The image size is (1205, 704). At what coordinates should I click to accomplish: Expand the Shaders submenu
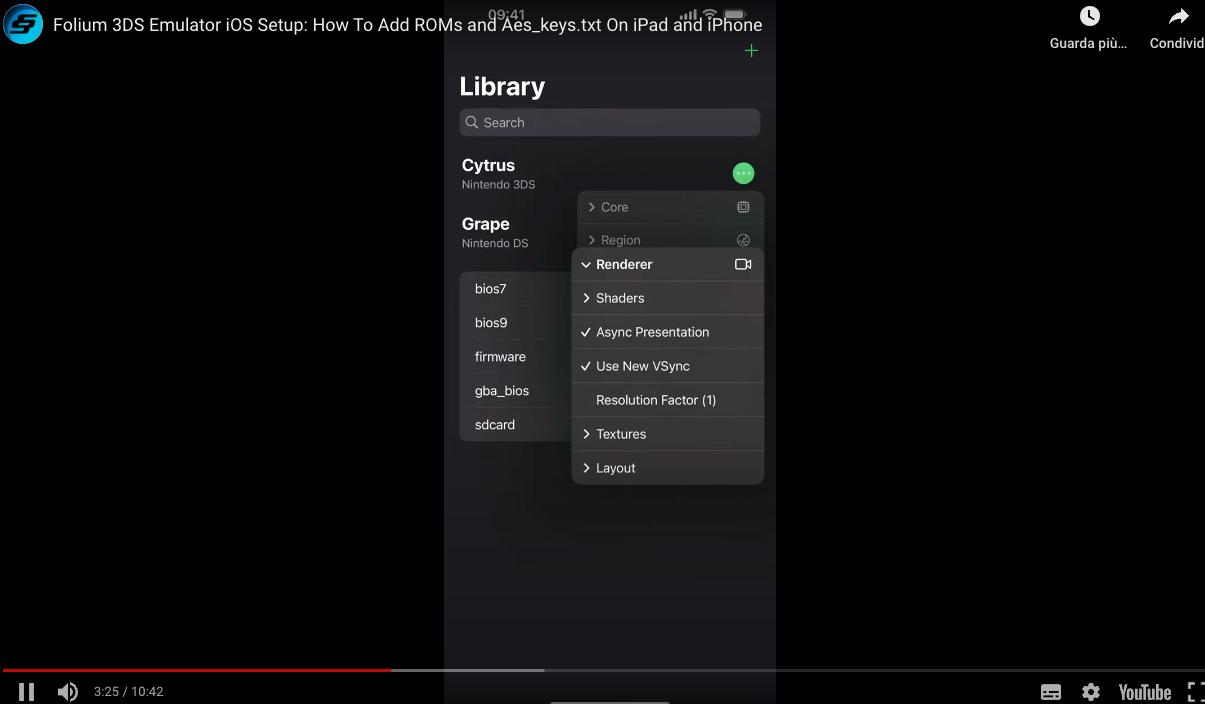pyautogui.click(x=668, y=298)
